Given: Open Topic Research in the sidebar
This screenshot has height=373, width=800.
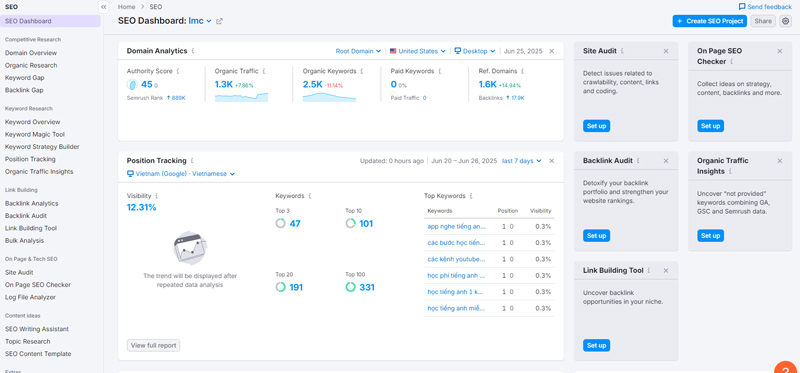Looking at the screenshot, I should [x=28, y=341].
